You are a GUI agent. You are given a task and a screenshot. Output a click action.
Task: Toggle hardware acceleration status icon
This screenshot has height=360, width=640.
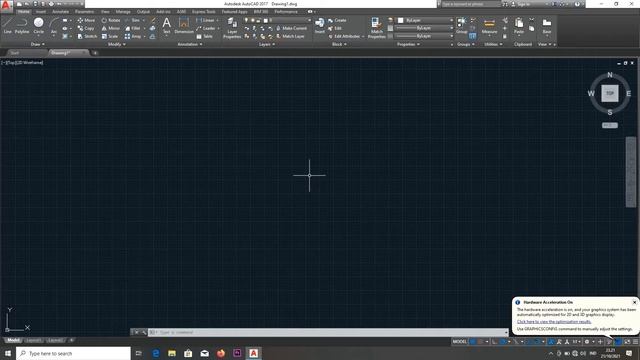(618, 342)
